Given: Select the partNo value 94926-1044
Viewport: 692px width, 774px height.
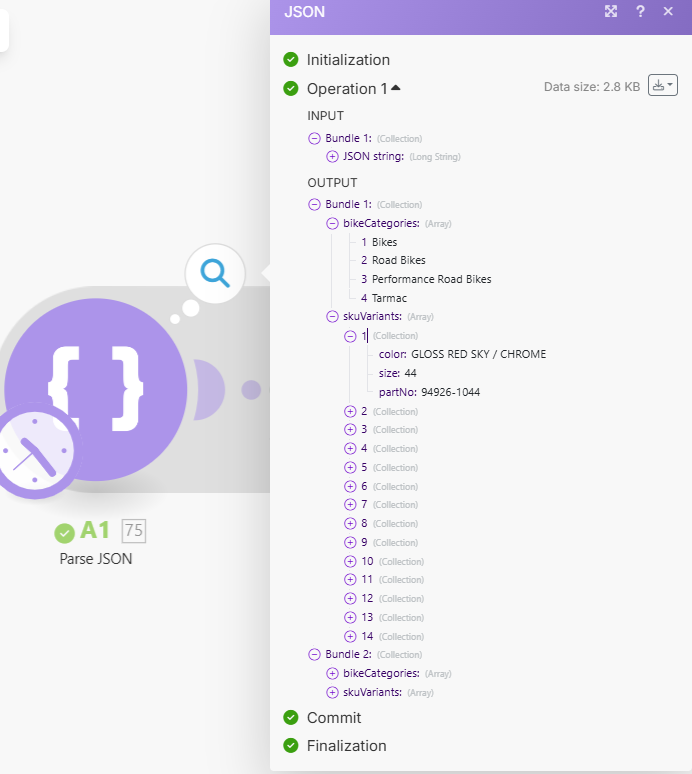Looking at the screenshot, I should (450, 392).
